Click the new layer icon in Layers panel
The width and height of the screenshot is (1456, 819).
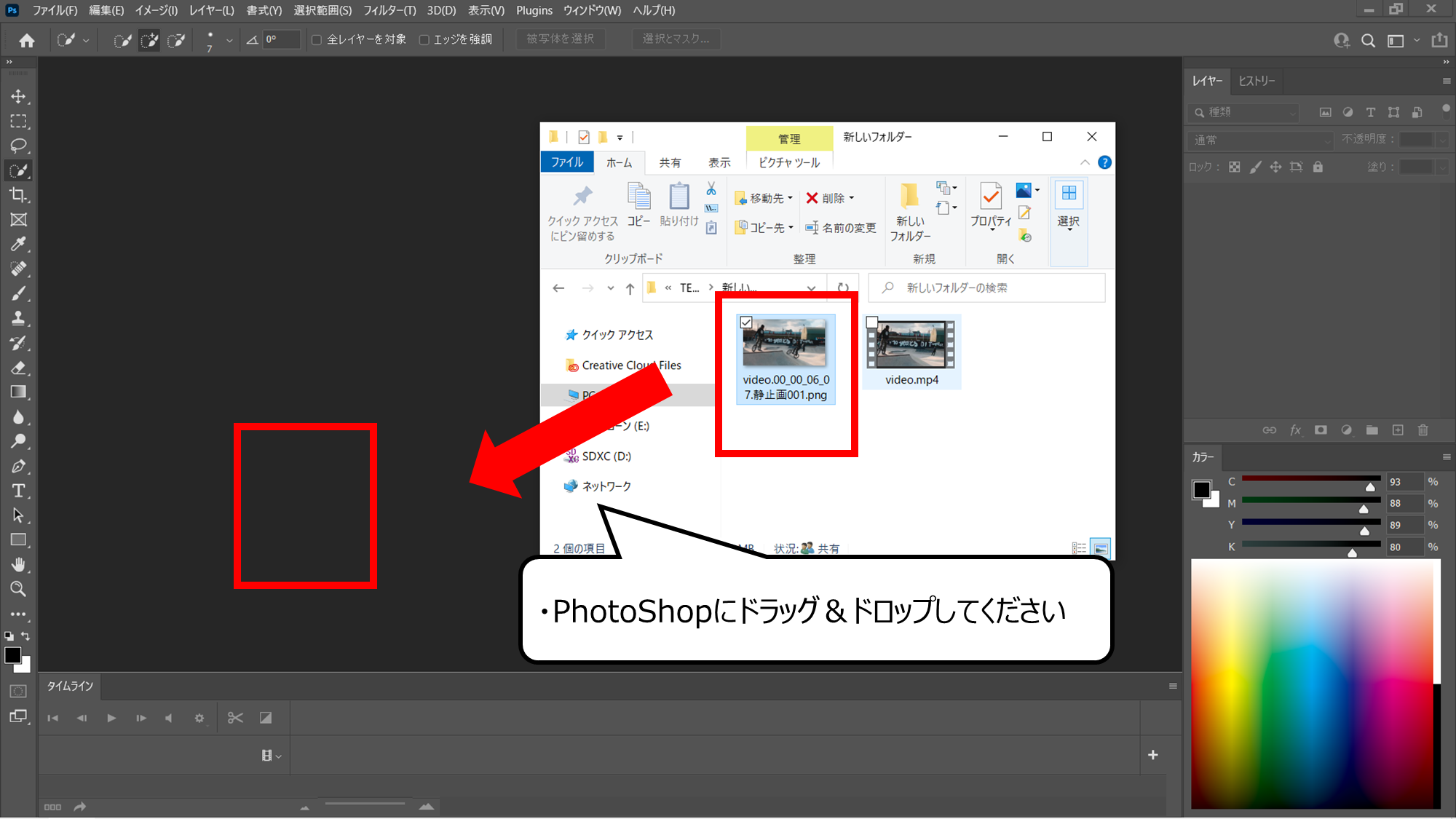[1398, 430]
